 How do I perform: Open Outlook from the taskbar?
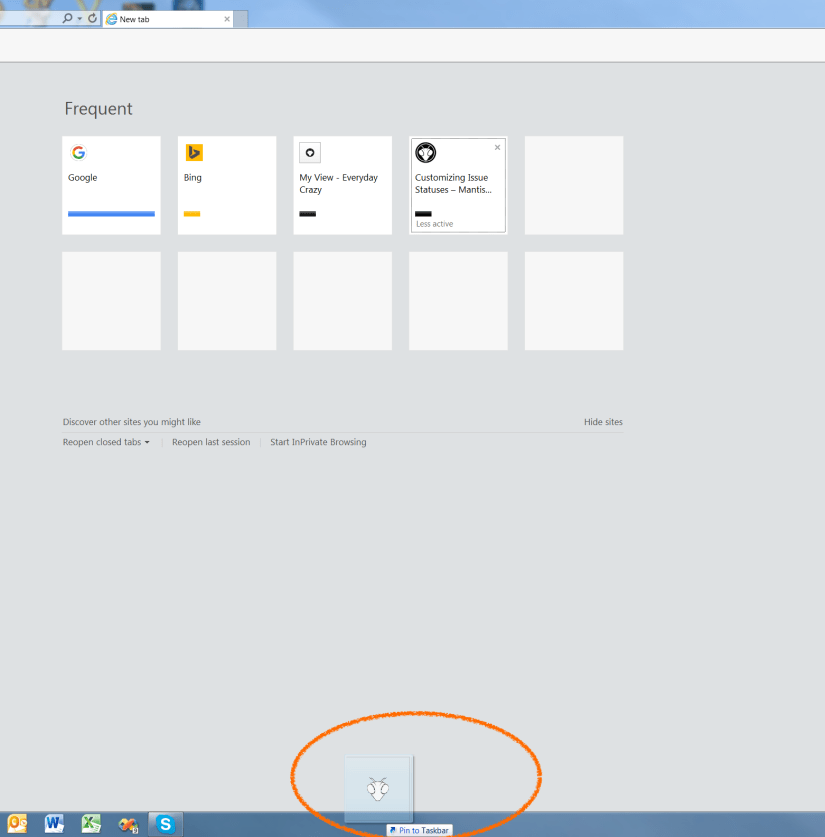(x=17, y=824)
